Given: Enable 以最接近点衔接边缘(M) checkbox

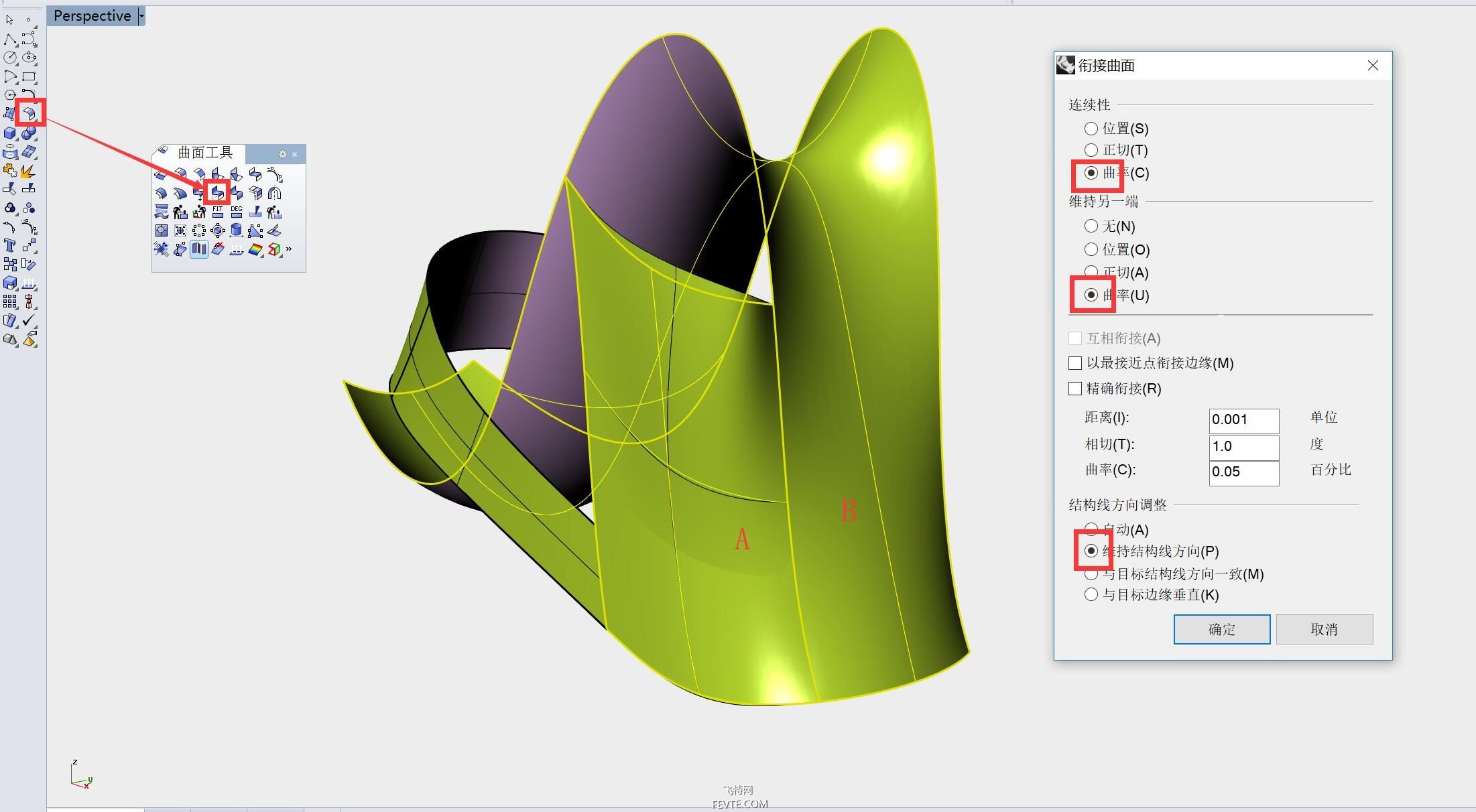Looking at the screenshot, I should pyautogui.click(x=1075, y=363).
